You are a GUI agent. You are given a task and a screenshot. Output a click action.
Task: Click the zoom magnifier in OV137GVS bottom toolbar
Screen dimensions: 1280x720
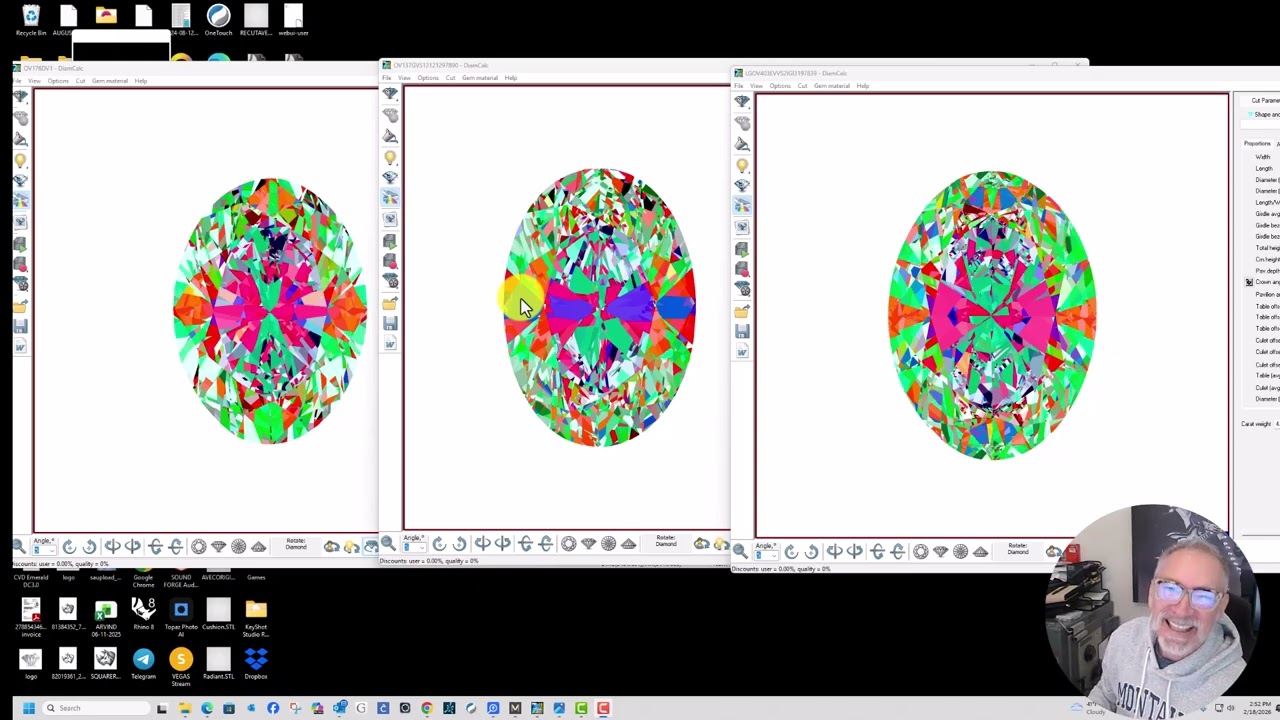tap(388, 543)
